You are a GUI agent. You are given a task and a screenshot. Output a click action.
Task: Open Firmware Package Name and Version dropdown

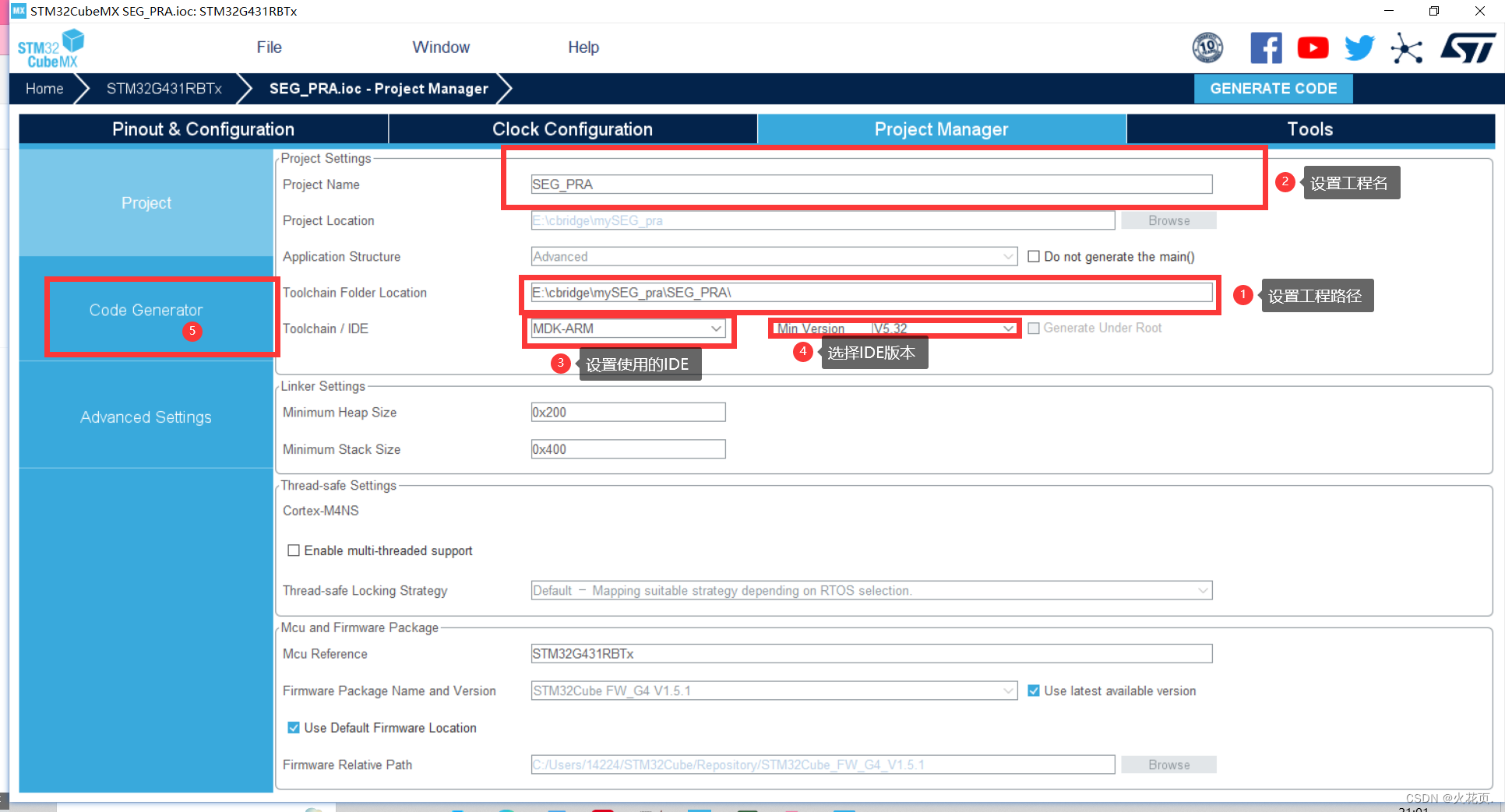click(774, 691)
